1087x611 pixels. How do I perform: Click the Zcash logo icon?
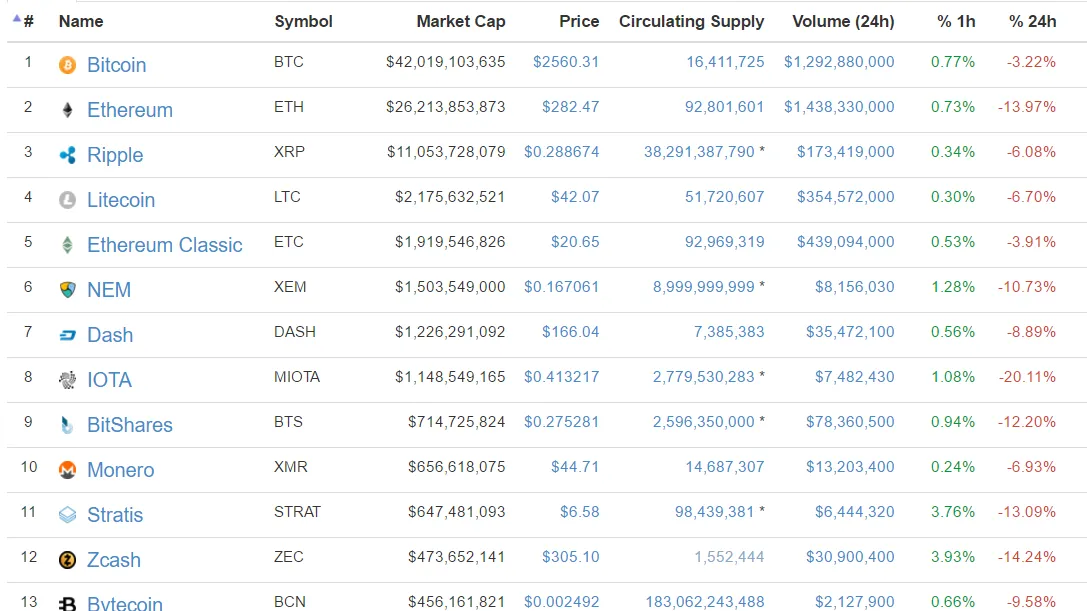[67, 560]
